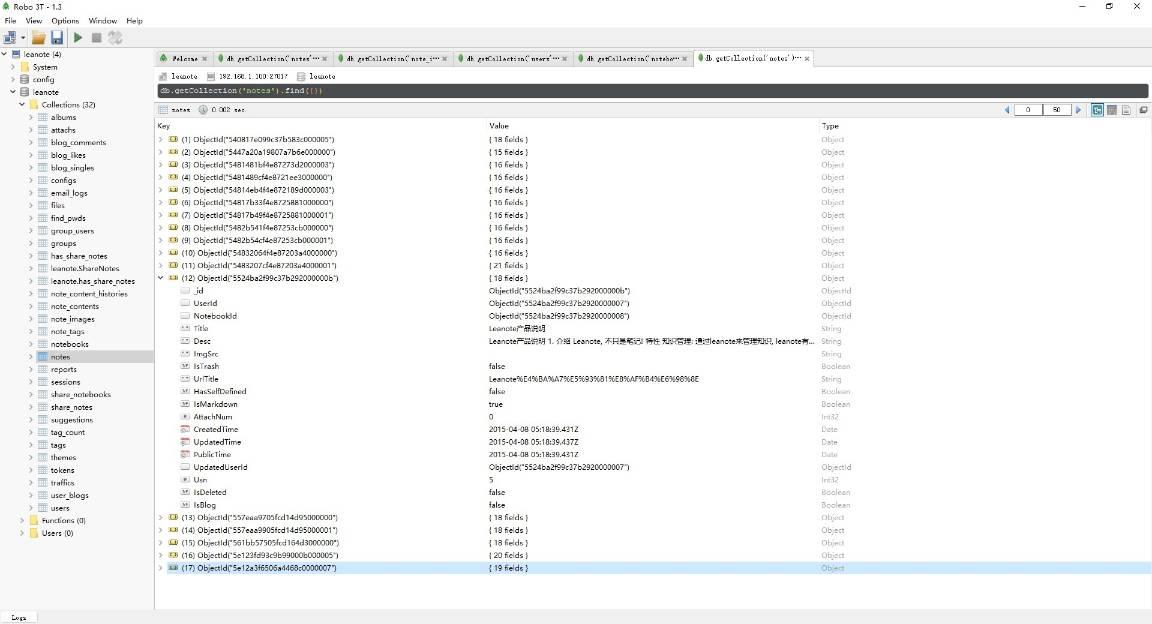Select the IsMarkdown field row
The width and height of the screenshot is (1152, 624).
652,404
